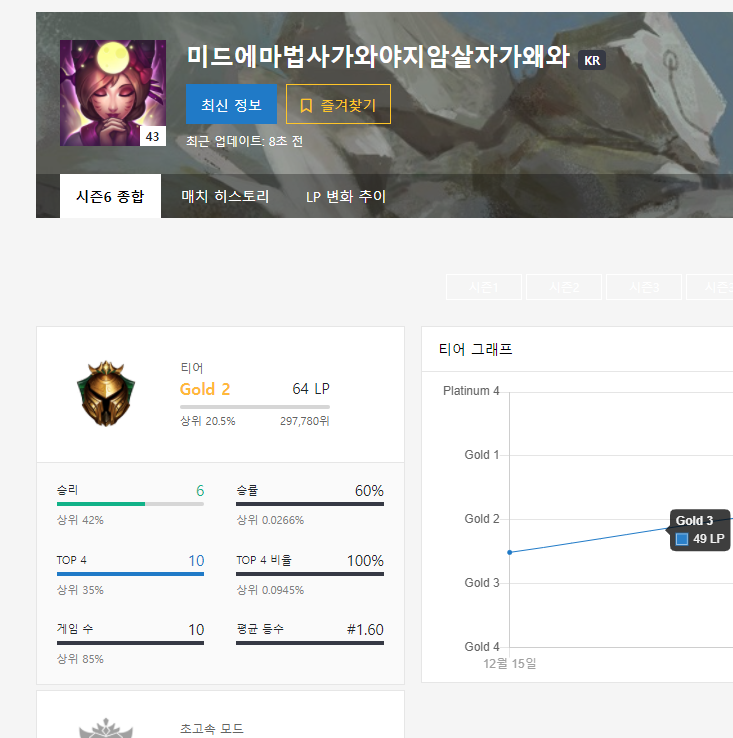
Task: Click the Gold 2 tier label
Action: point(205,389)
